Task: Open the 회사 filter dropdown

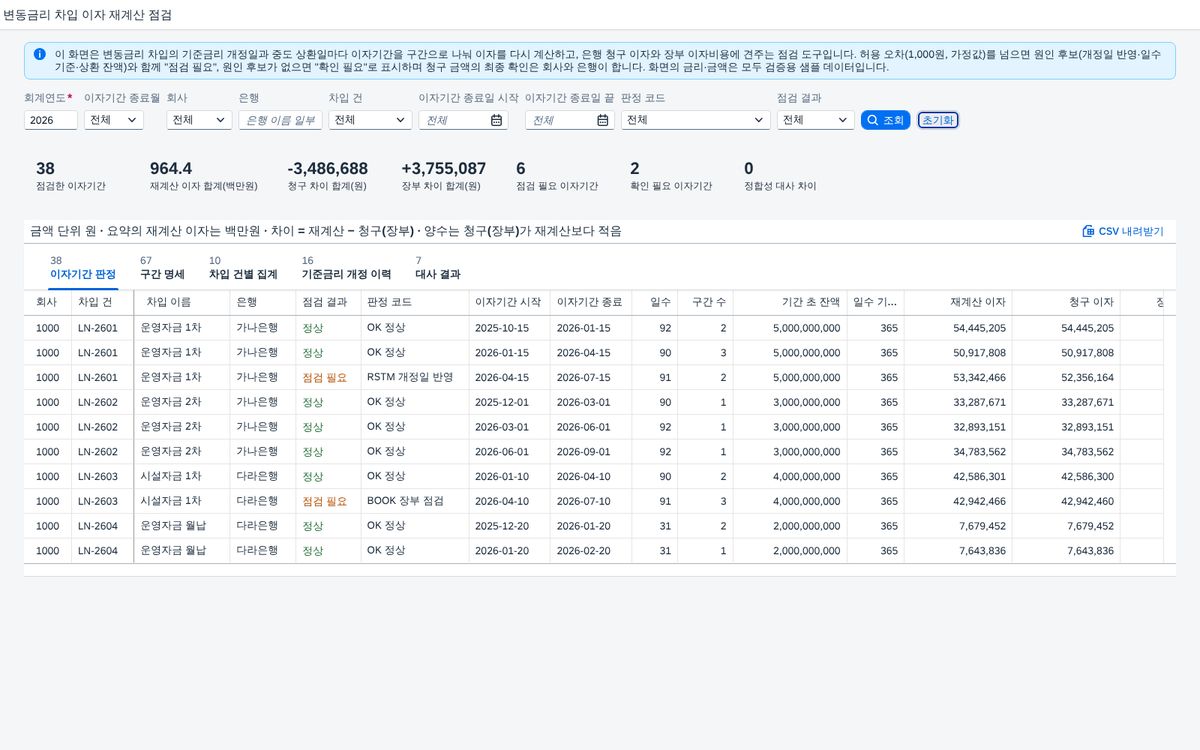Action: point(199,120)
